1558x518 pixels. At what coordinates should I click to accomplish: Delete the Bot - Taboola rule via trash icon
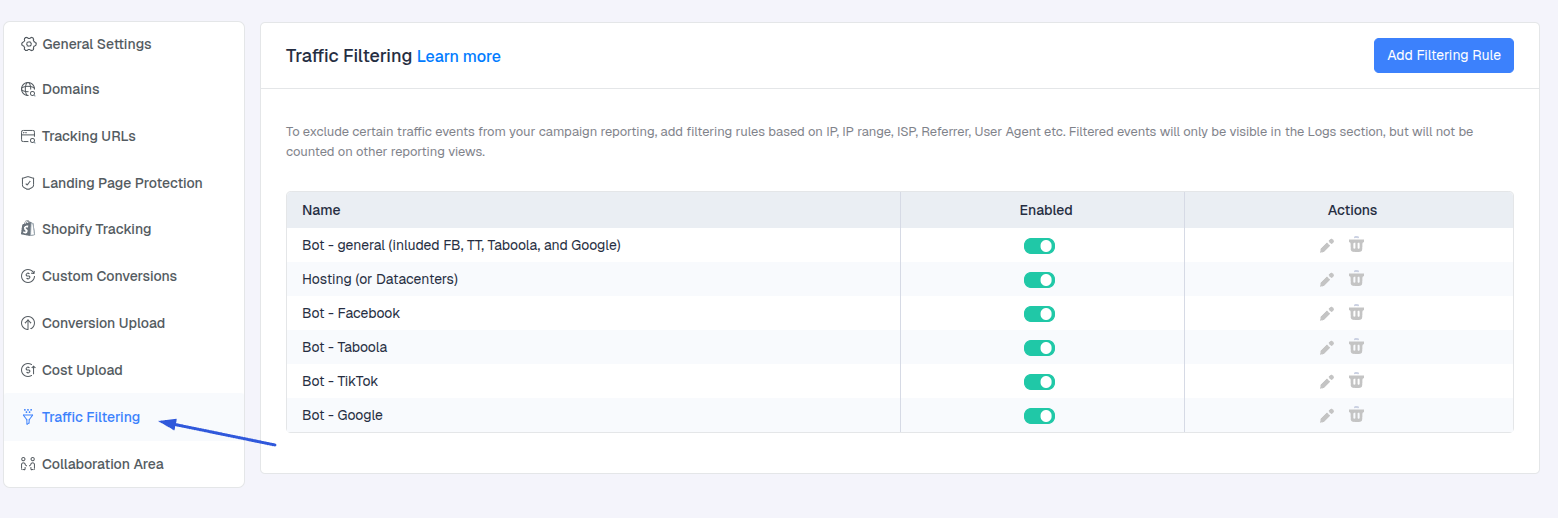coord(1356,347)
